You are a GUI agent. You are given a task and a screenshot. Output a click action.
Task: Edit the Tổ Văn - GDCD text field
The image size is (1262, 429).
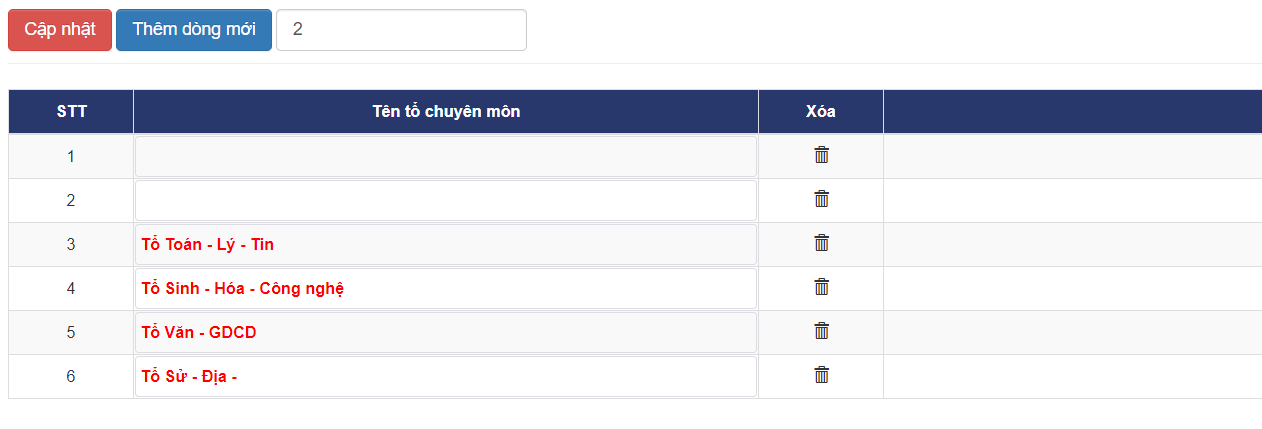pyautogui.click(x=445, y=332)
